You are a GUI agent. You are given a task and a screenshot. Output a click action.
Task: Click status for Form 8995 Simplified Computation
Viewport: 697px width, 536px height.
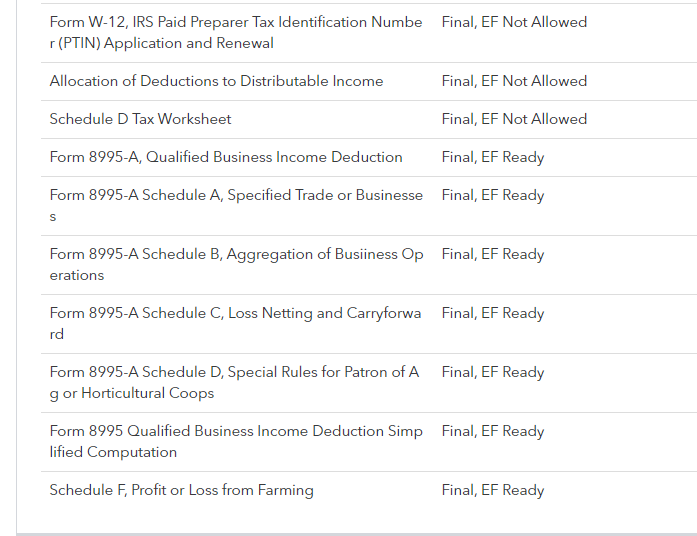pos(493,431)
